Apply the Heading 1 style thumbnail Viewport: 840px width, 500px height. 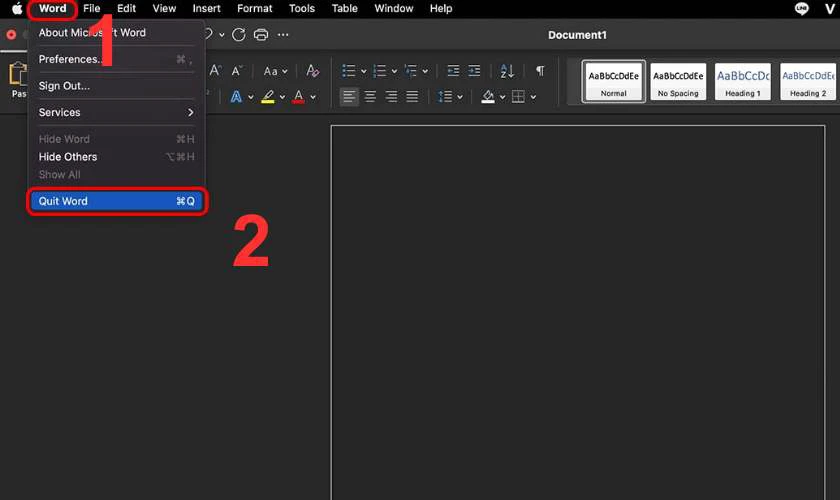click(743, 81)
